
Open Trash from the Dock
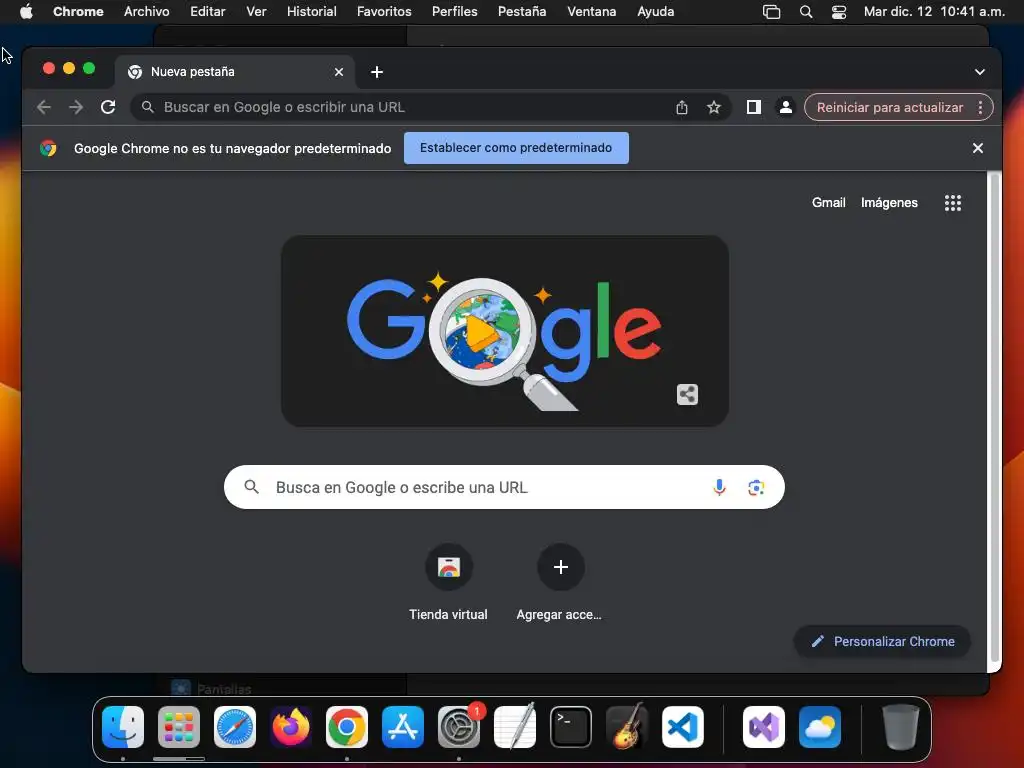tap(901, 727)
